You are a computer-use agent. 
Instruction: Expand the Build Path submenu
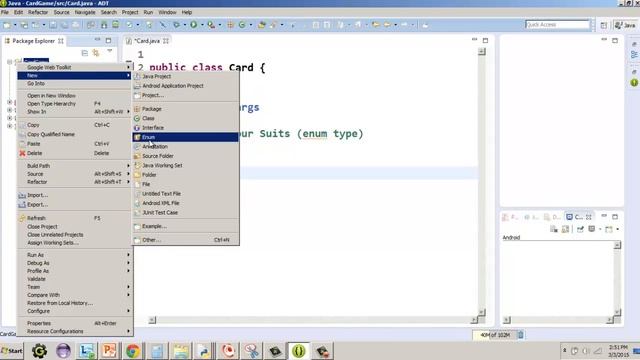click(x=75, y=166)
